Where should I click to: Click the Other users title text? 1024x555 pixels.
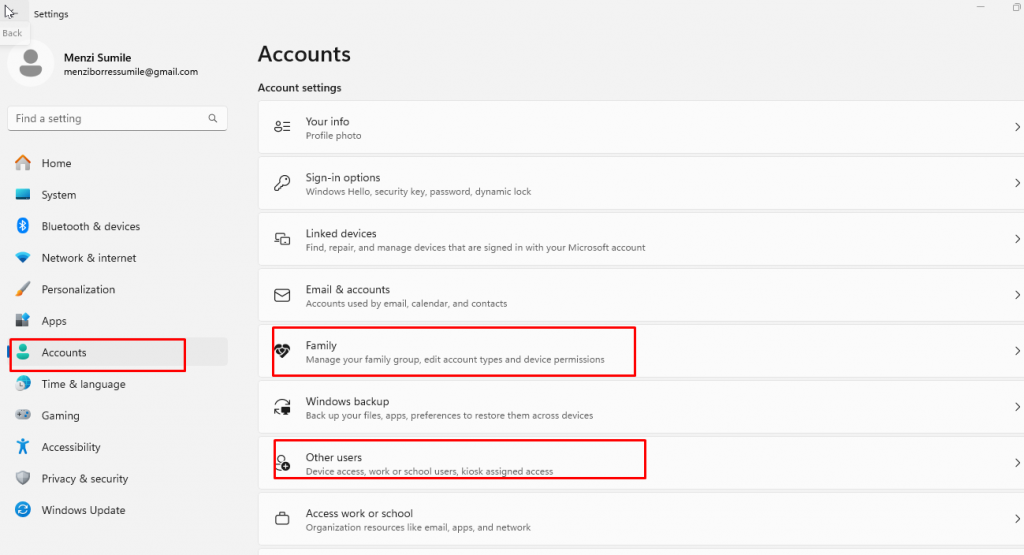click(x=334, y=457)
